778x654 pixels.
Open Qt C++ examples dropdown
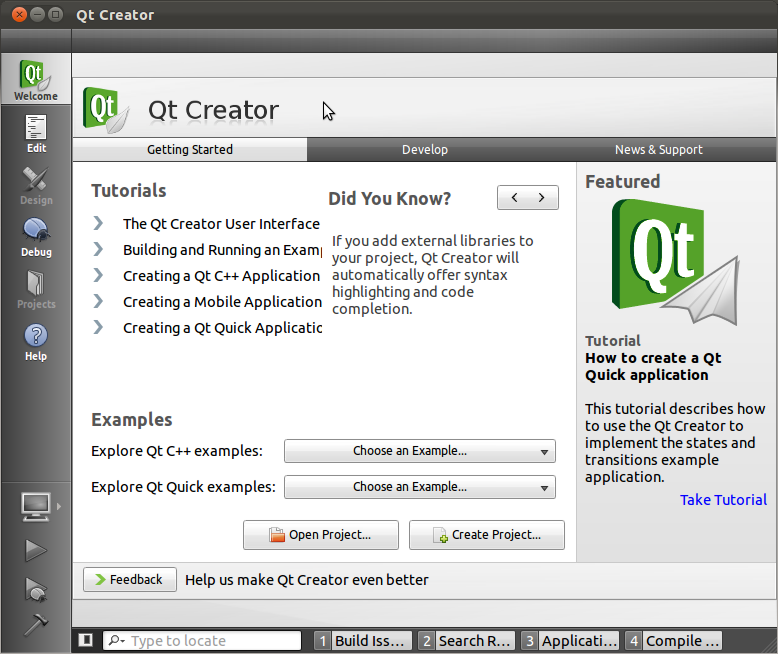click(420, 451)
